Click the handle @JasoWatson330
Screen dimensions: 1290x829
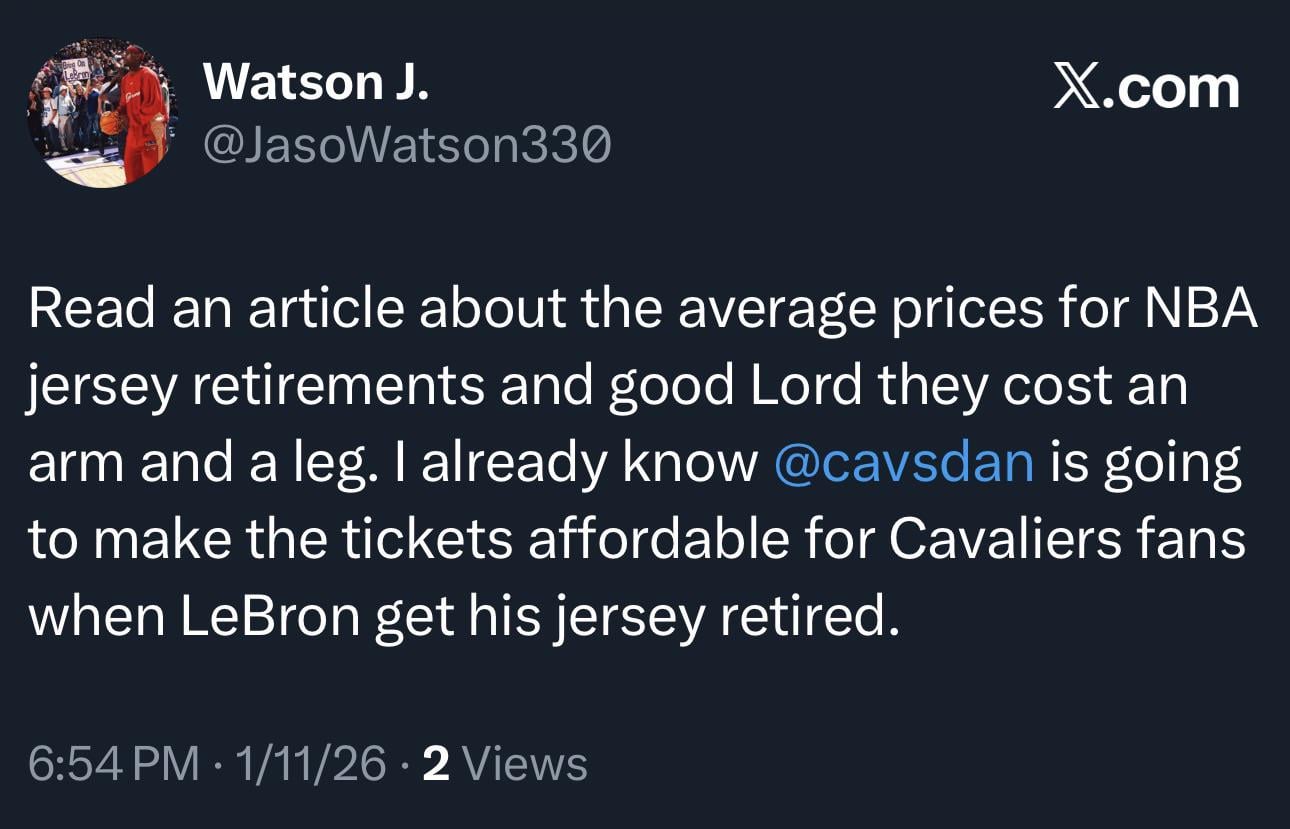coord(405,146)
